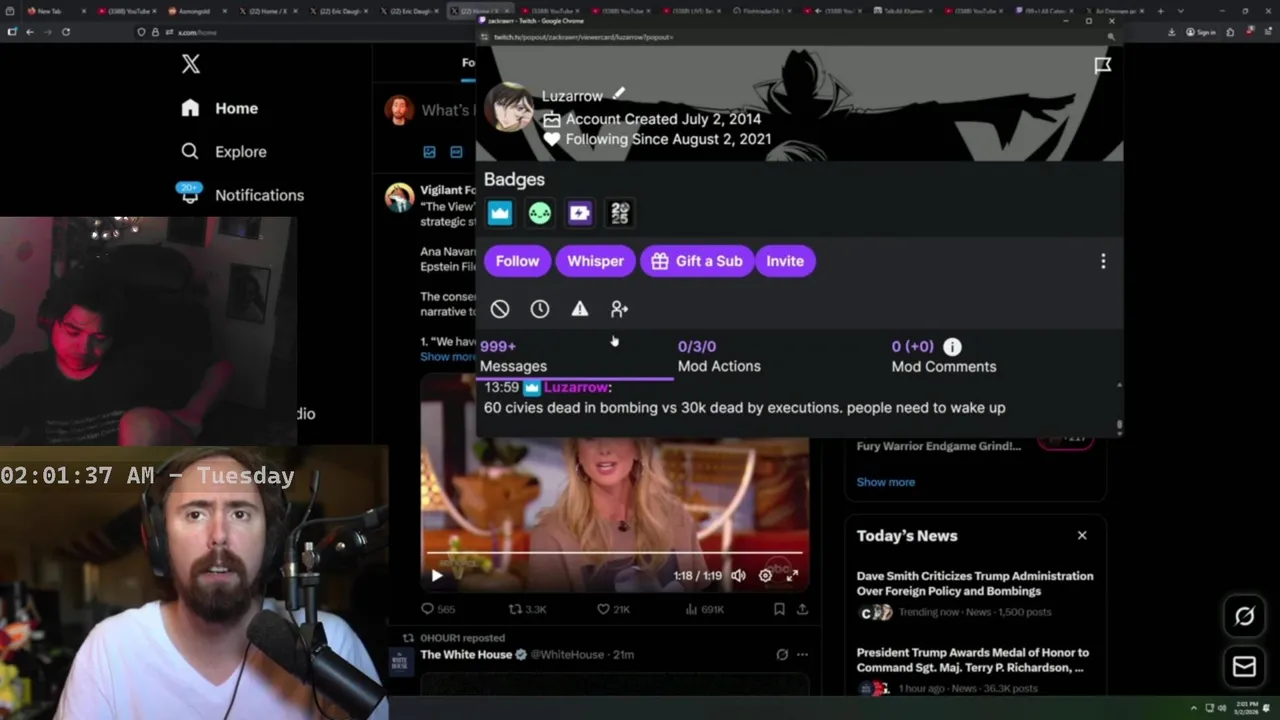The width and height of the screenshot is (1280, 720).
Task: Open Explore in X sidebar
Action: [224, 152]
